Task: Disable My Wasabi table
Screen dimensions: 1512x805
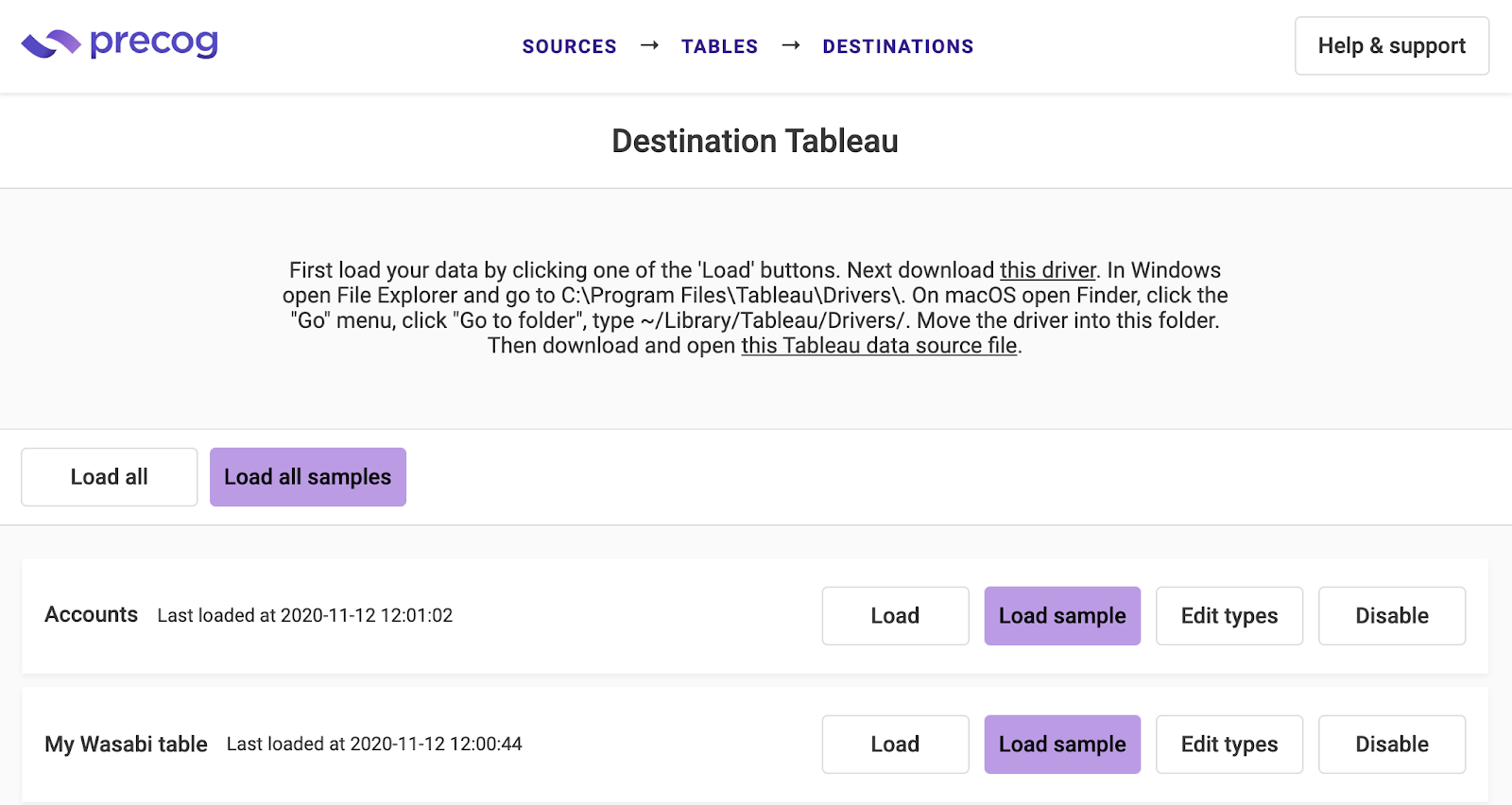Action: (x=1392, y=745)
